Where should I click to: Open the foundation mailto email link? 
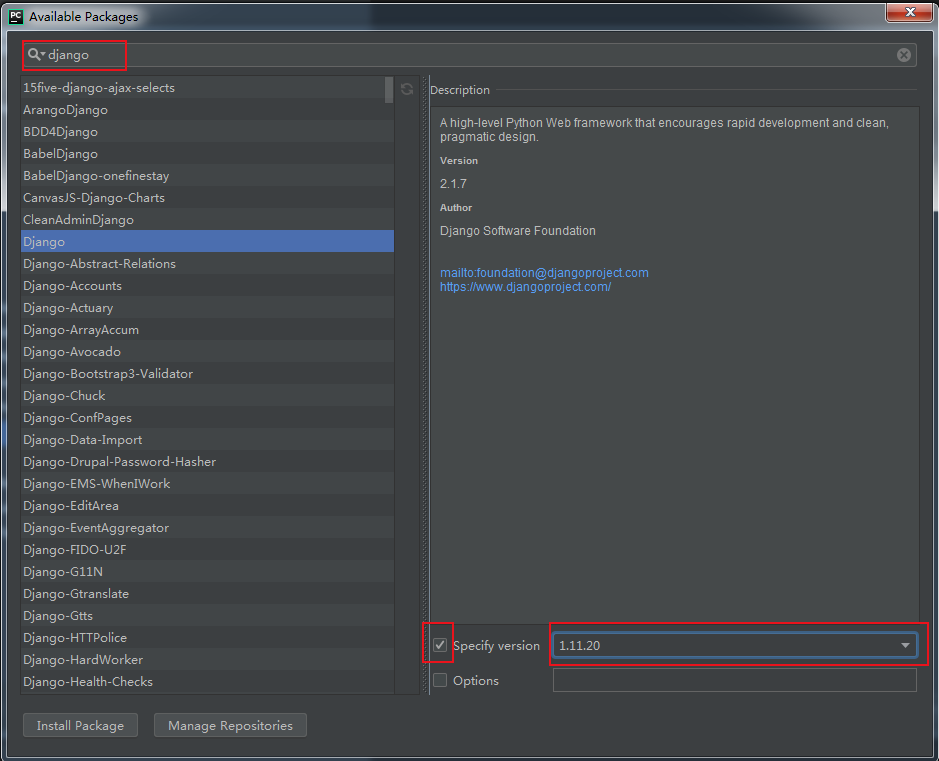pyautogui.click(x=544, y=272)
